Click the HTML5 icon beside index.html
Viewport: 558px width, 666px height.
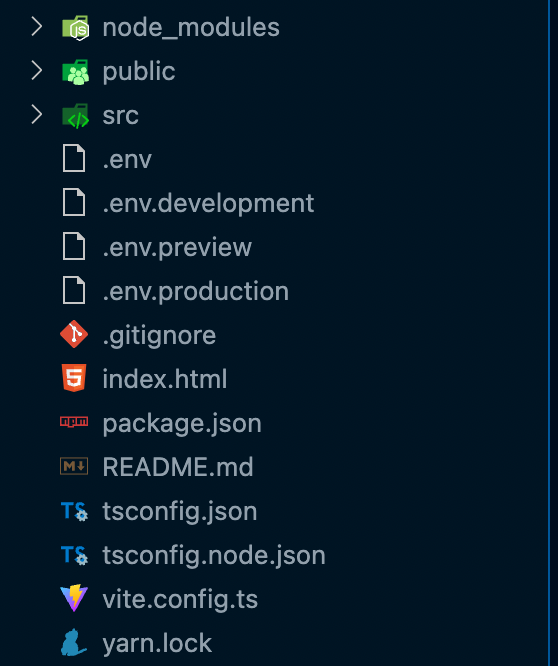[74, 378]
